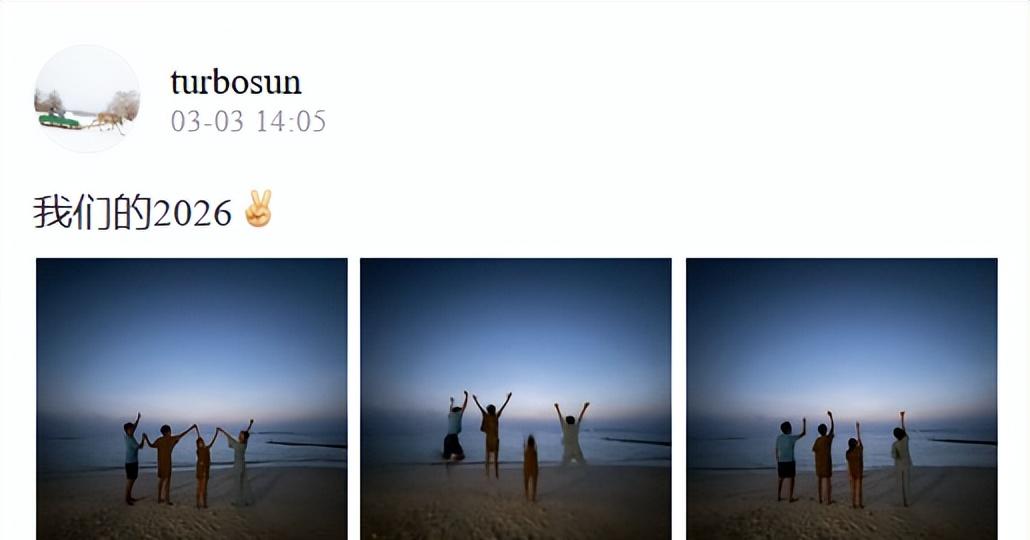Click the small child standing in jumping photo
1030x540 pixels.
pos(530,468)
